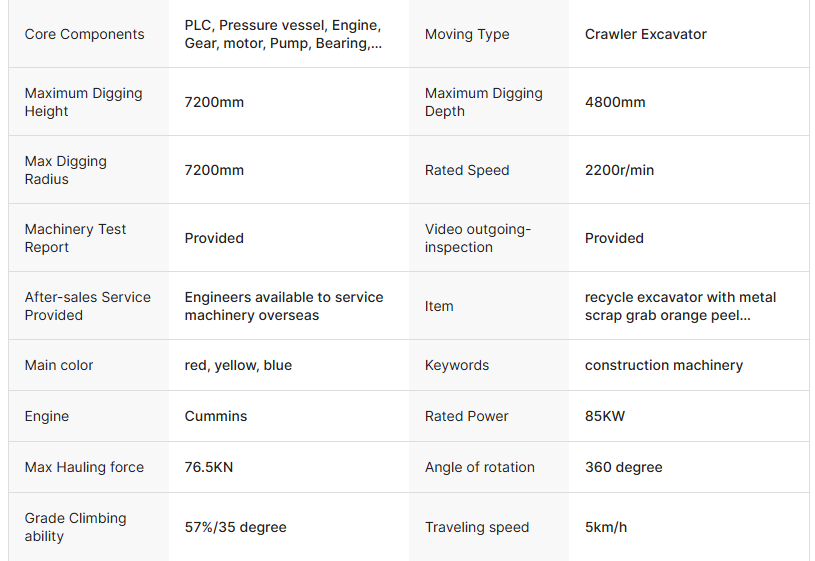Click the Cummins engine value
Screen dimensions: 815x561
coord(215,416)
